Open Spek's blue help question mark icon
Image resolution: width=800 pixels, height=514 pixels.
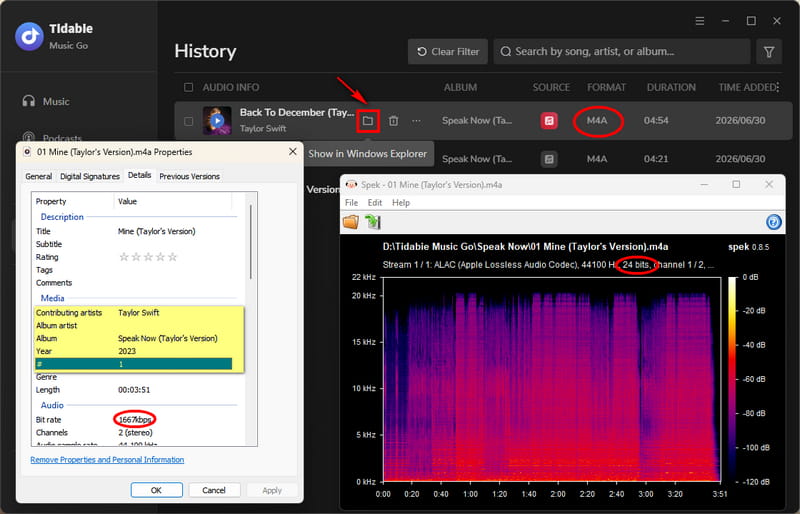point(773,222)
